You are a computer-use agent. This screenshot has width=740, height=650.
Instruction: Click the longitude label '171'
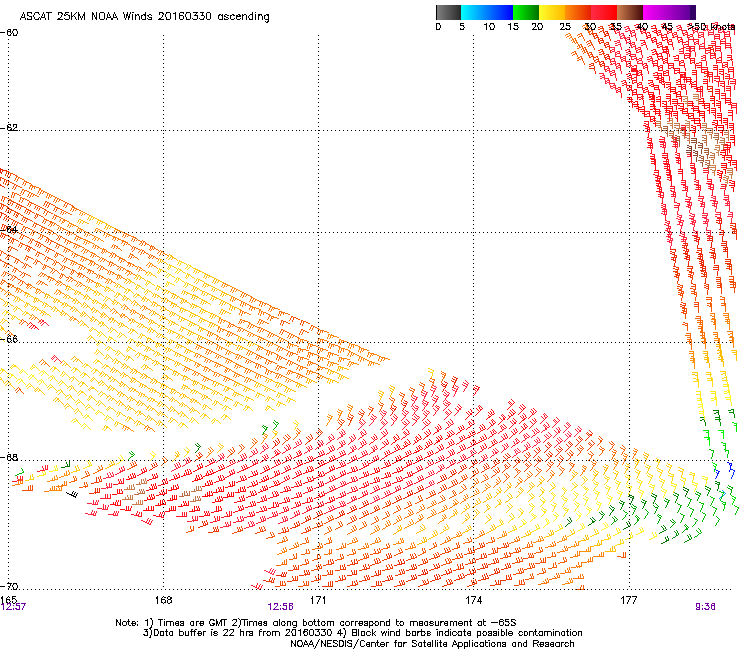coord(318,599)
